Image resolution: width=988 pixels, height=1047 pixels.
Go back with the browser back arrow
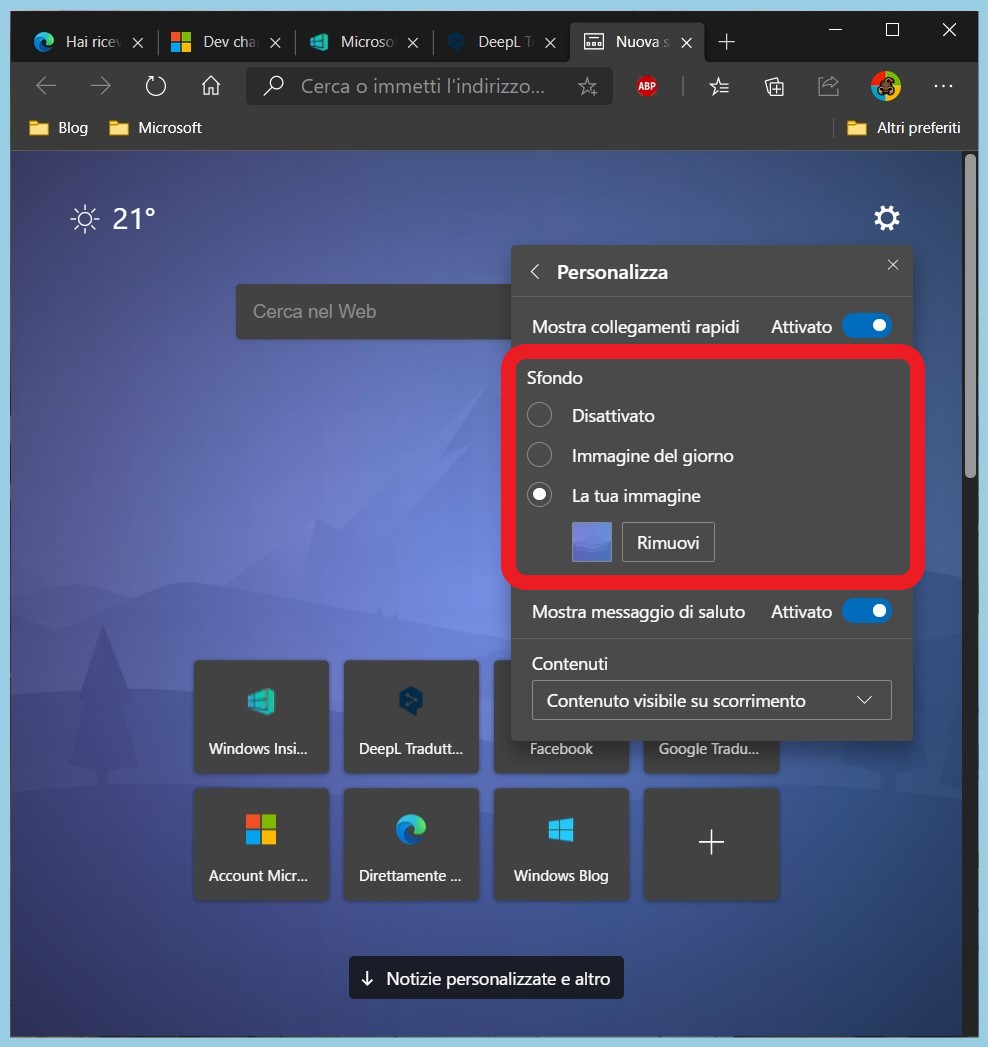pos(46,86)
